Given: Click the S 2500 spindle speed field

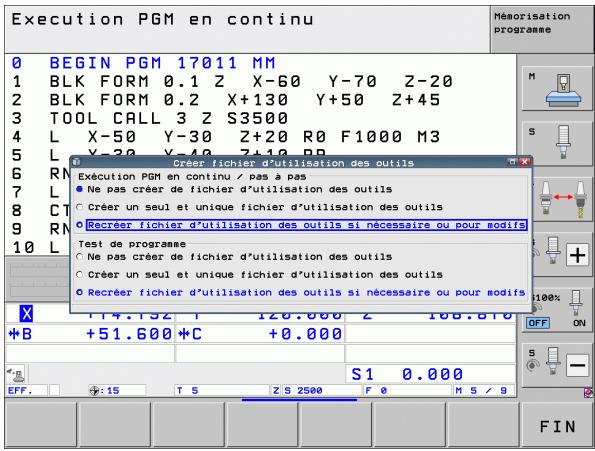Looking at the screenshot, I should coord(322,390).
